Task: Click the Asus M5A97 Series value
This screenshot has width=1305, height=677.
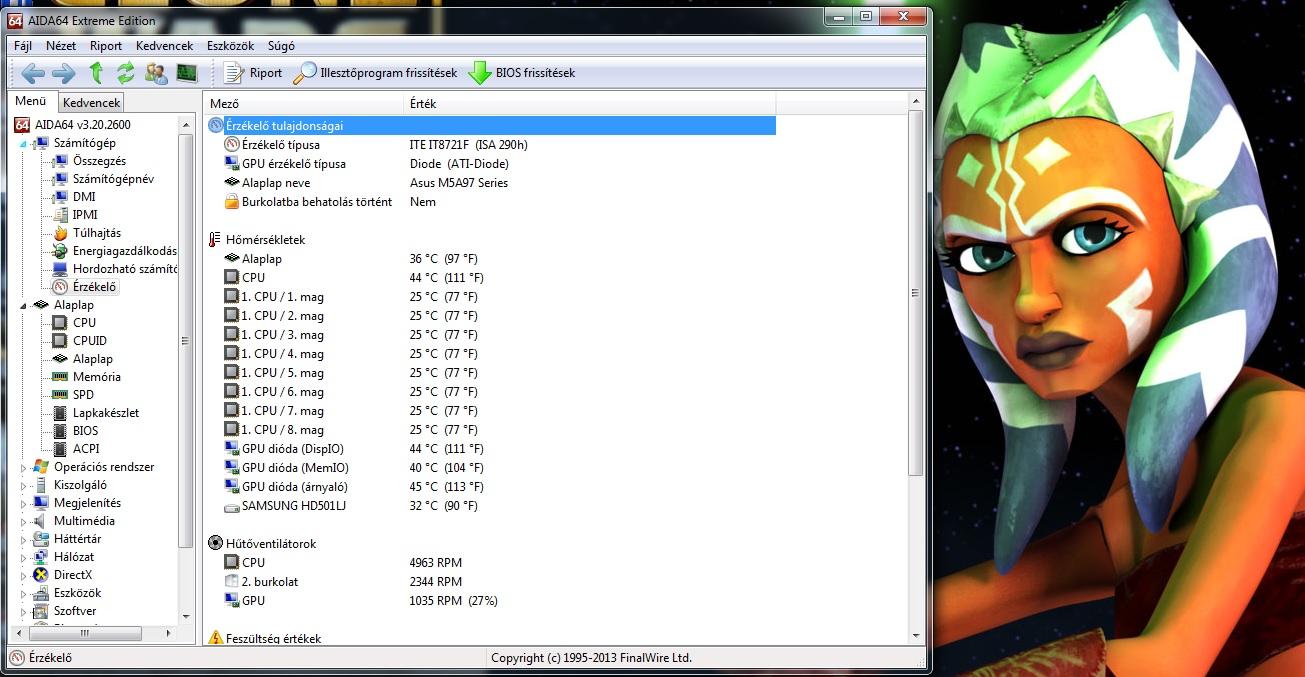Action: coord(459,183)
